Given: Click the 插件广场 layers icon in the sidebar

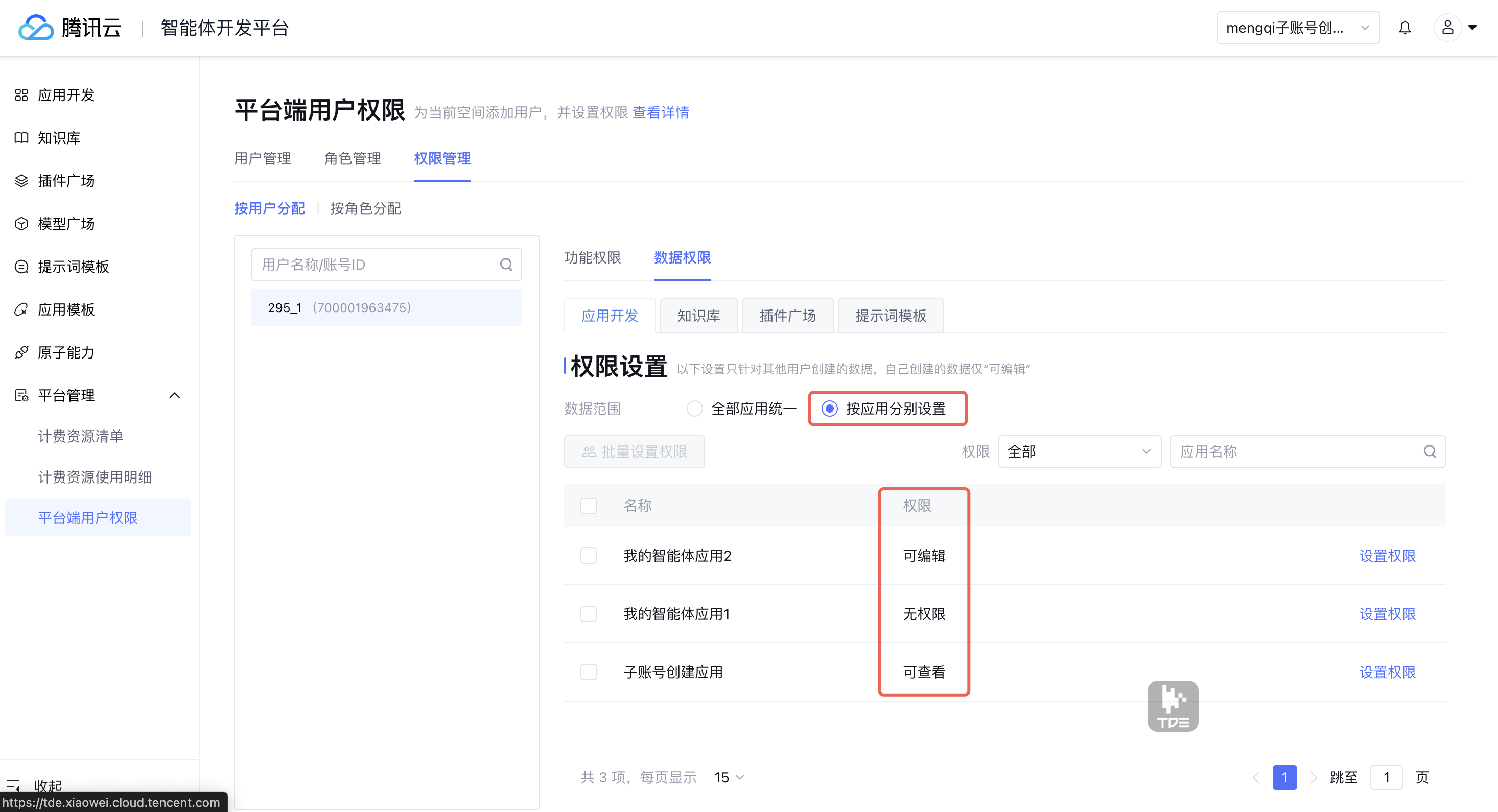Looking at the screenshot, I should 21,181.
